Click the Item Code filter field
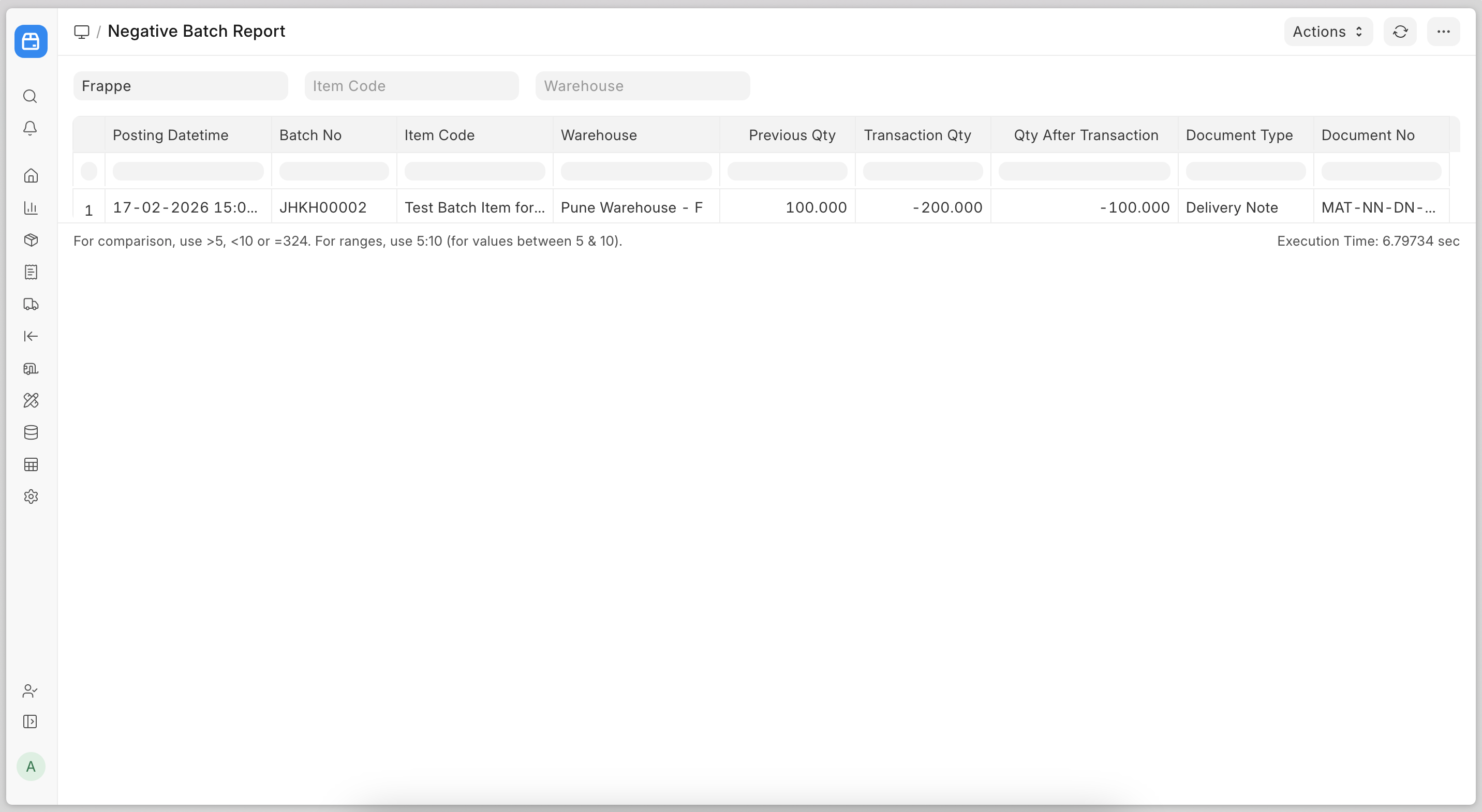Viewport: 1482px width, 812px height. (411, 86)
